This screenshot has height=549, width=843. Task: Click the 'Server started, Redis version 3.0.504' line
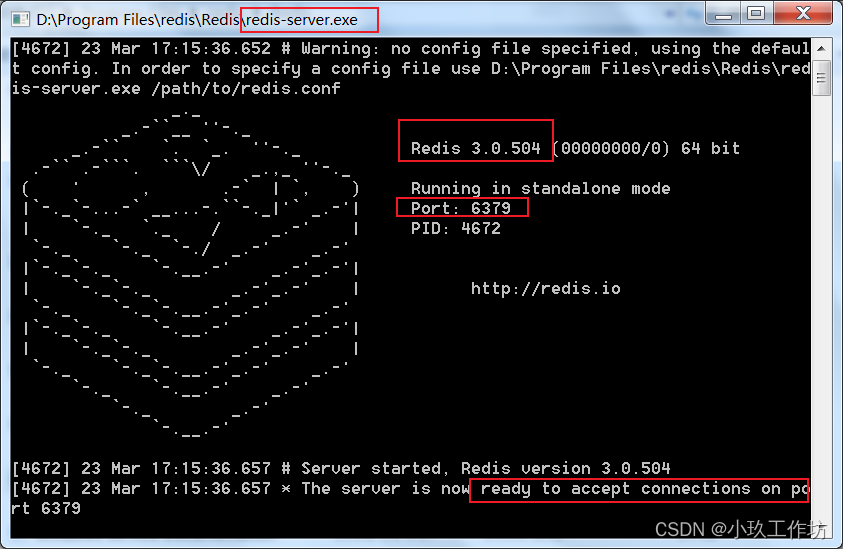pos(341,468)
